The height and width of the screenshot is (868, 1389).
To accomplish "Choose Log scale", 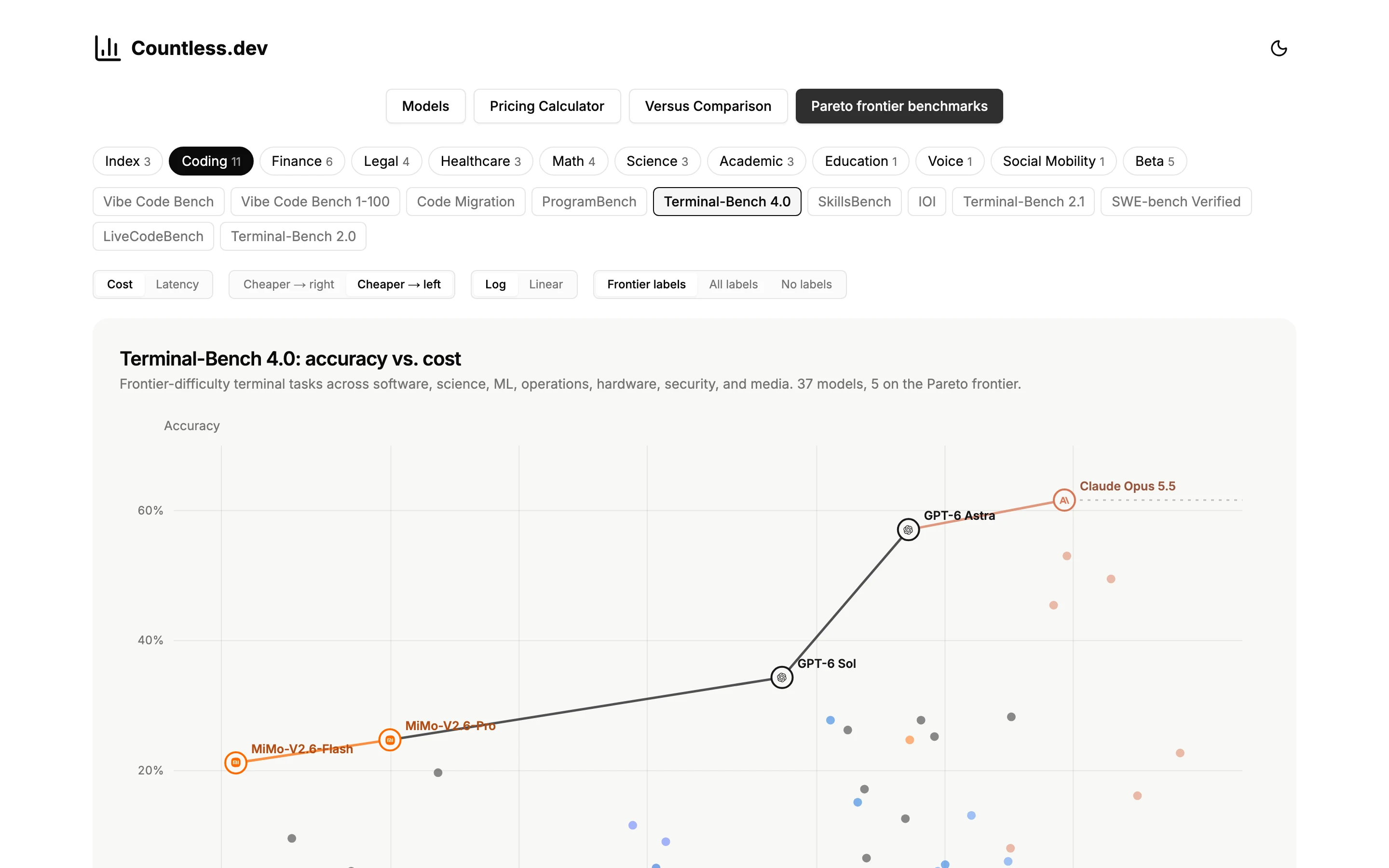I will tap(495, 284).
